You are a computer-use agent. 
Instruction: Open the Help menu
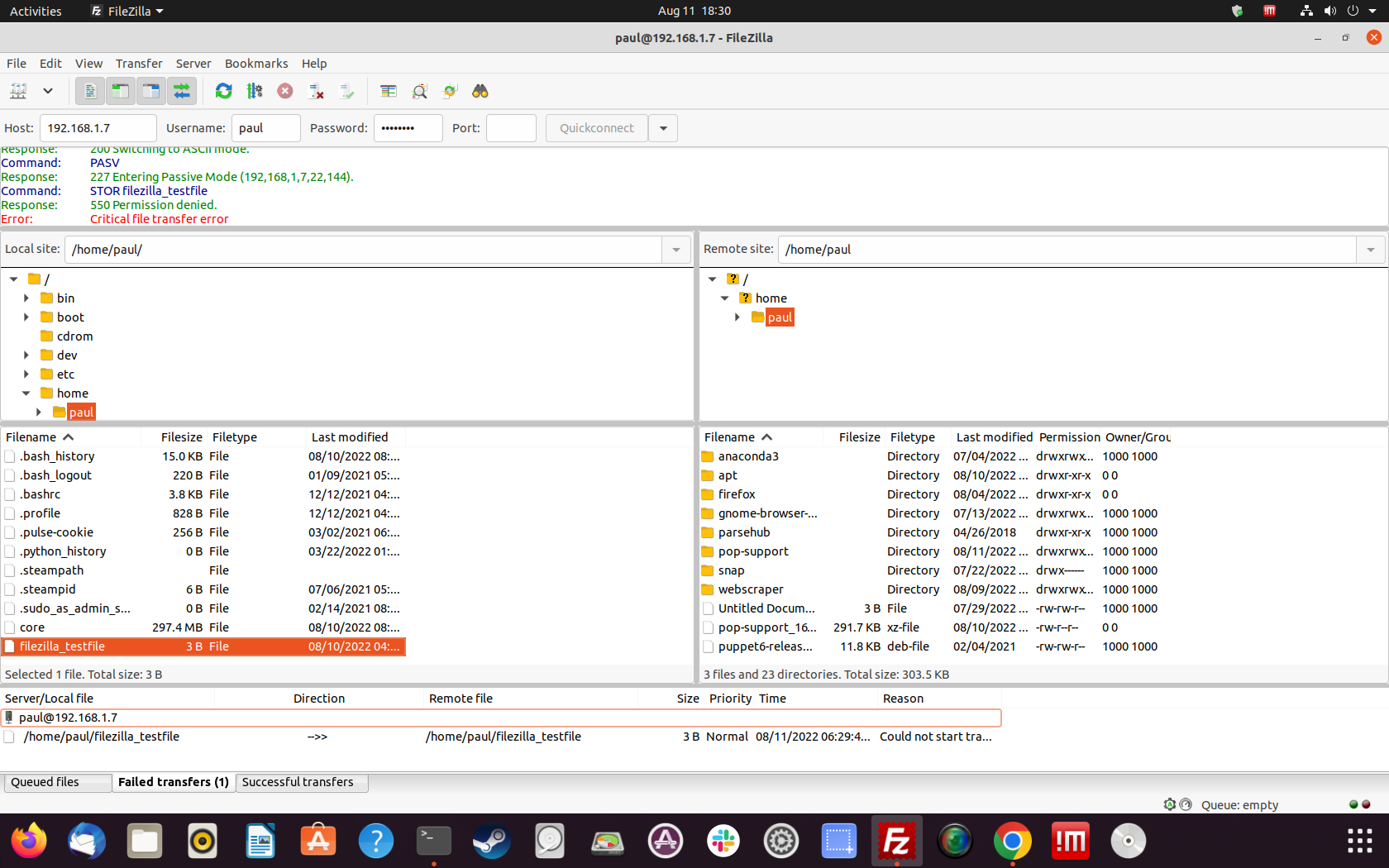314,64
